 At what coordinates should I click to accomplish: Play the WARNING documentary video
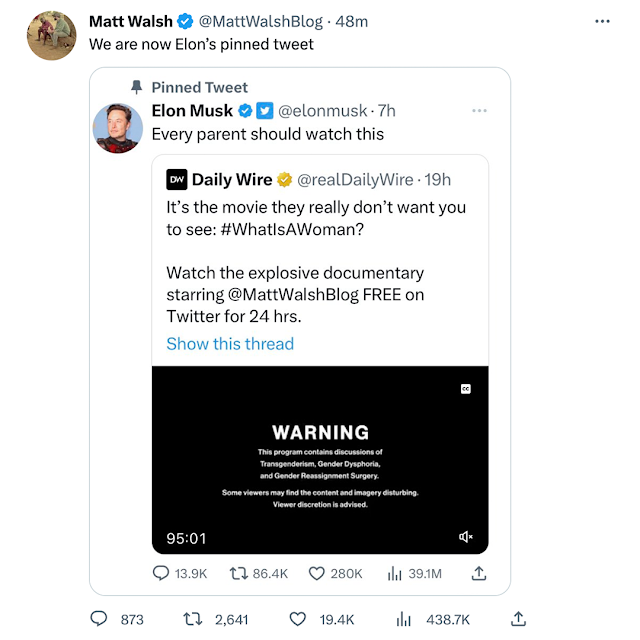pyautogui.click(x=320, y=460)
